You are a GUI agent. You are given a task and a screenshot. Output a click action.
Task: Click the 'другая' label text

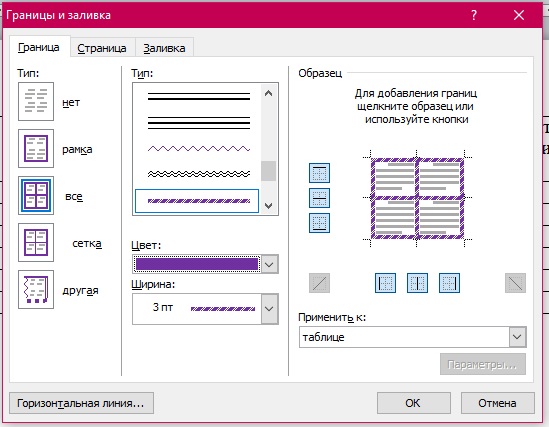pyautogui.click(x=80, y=290)
